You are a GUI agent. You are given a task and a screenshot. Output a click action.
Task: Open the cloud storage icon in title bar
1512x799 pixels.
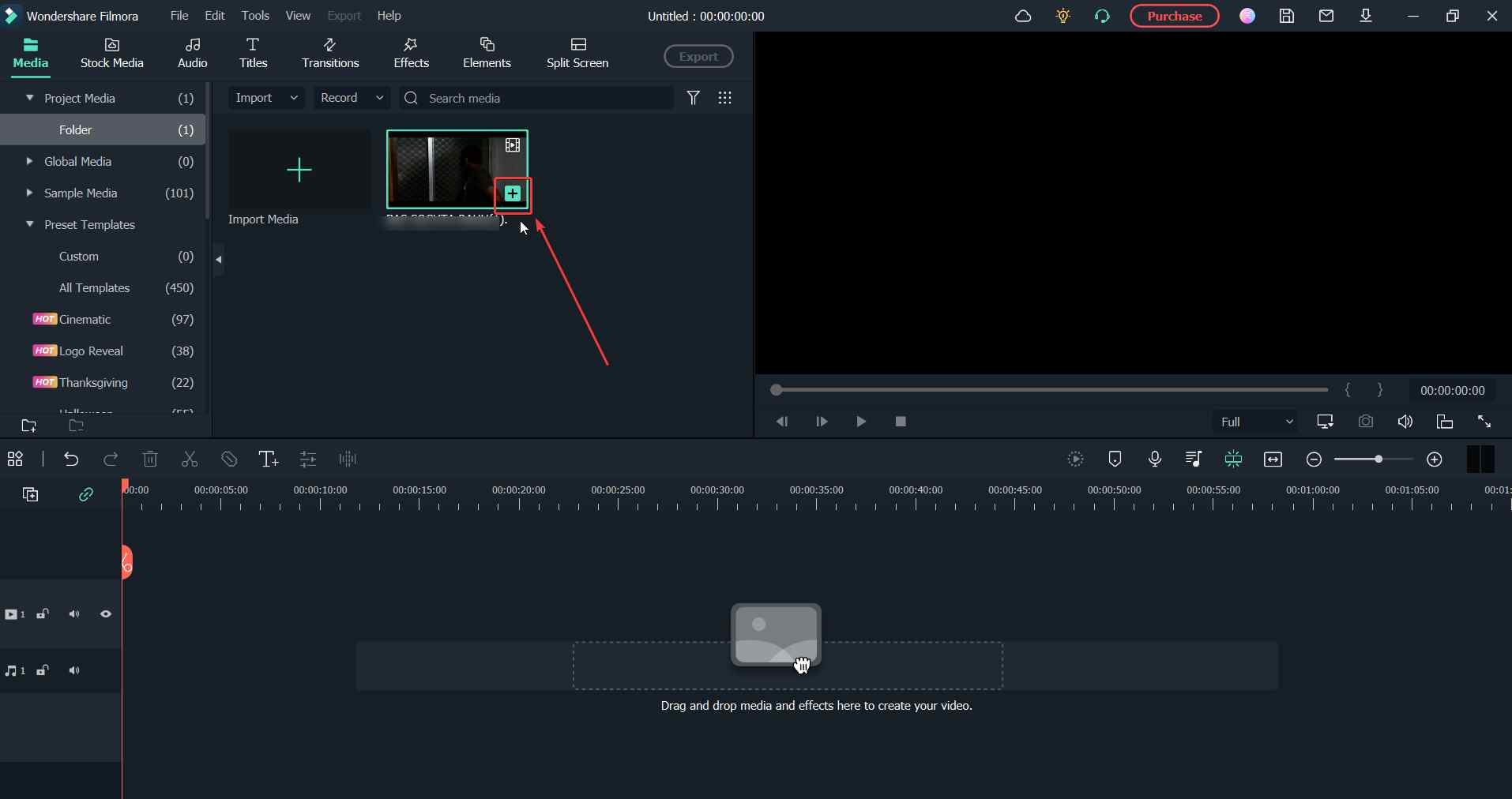point(1023,16)
